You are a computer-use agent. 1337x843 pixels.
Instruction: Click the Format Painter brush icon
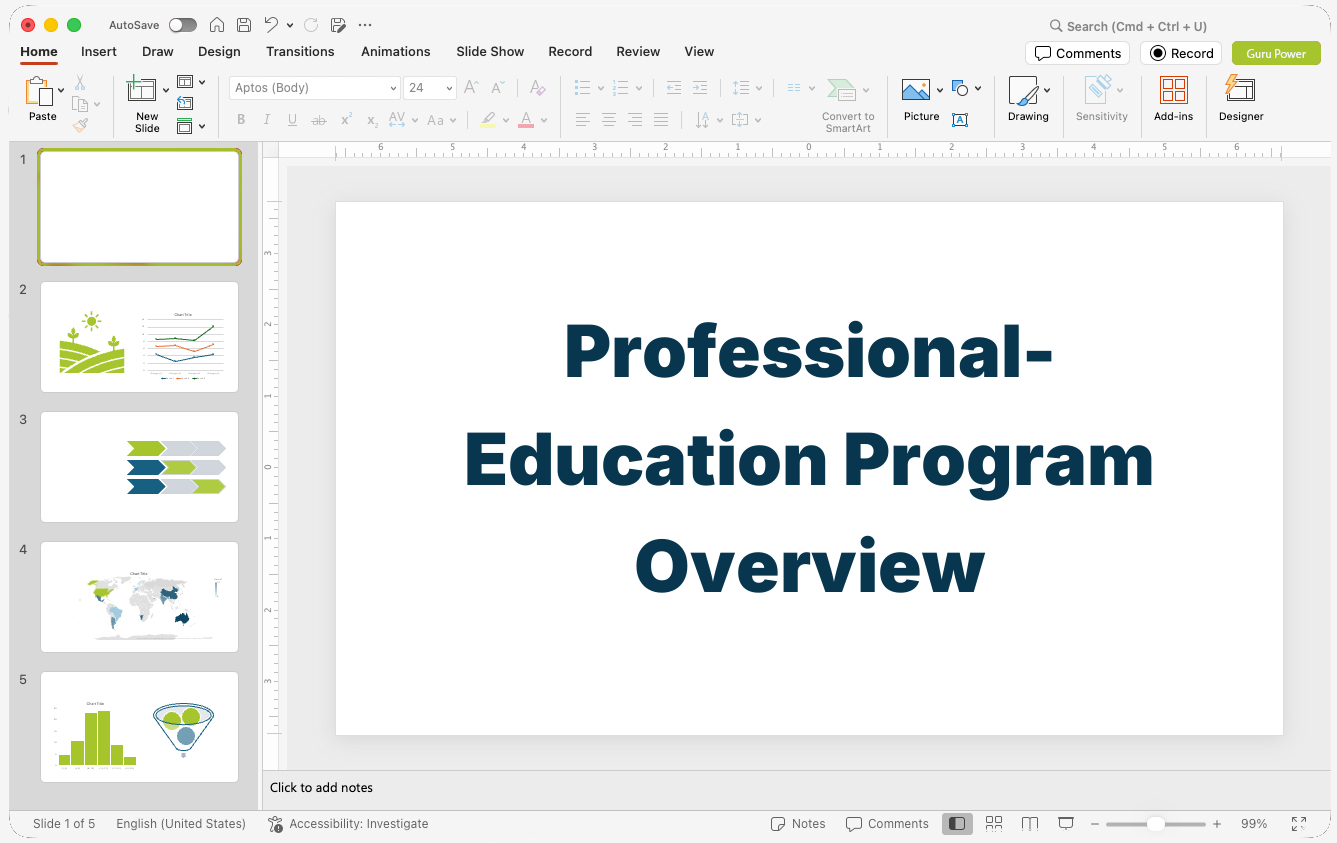coord(80,125)
